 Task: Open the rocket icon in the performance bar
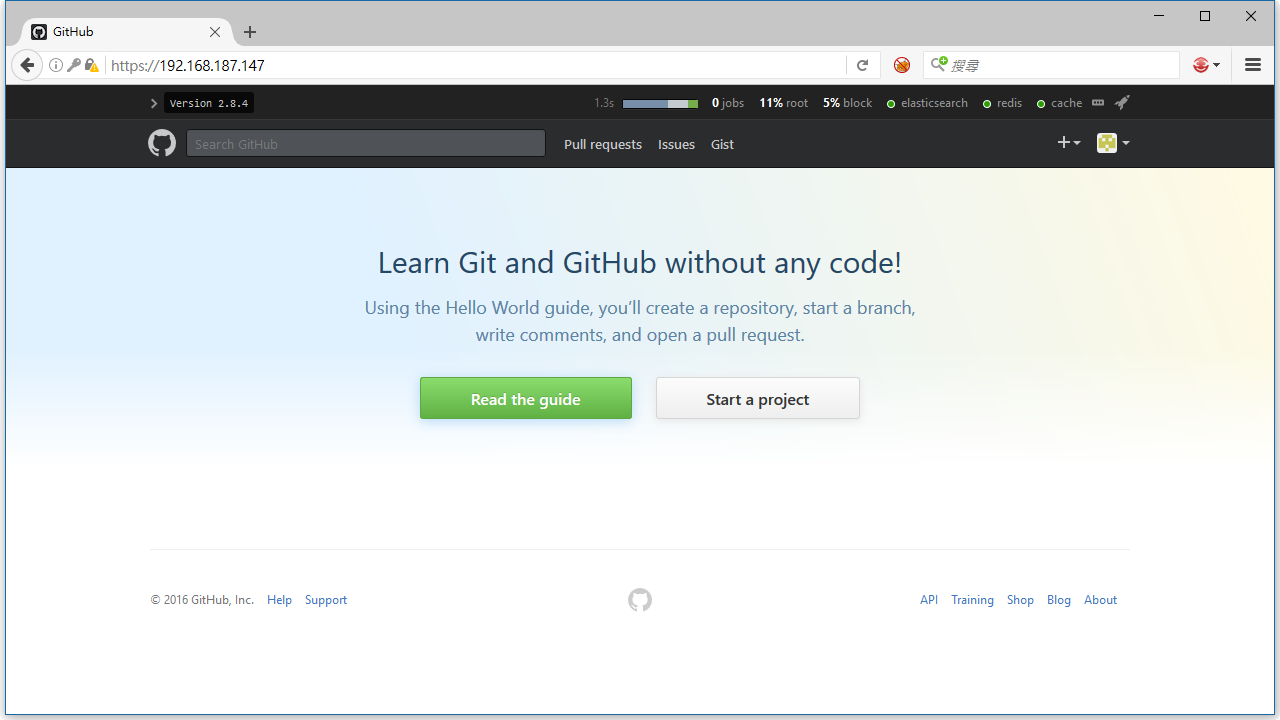point(1121,102)
